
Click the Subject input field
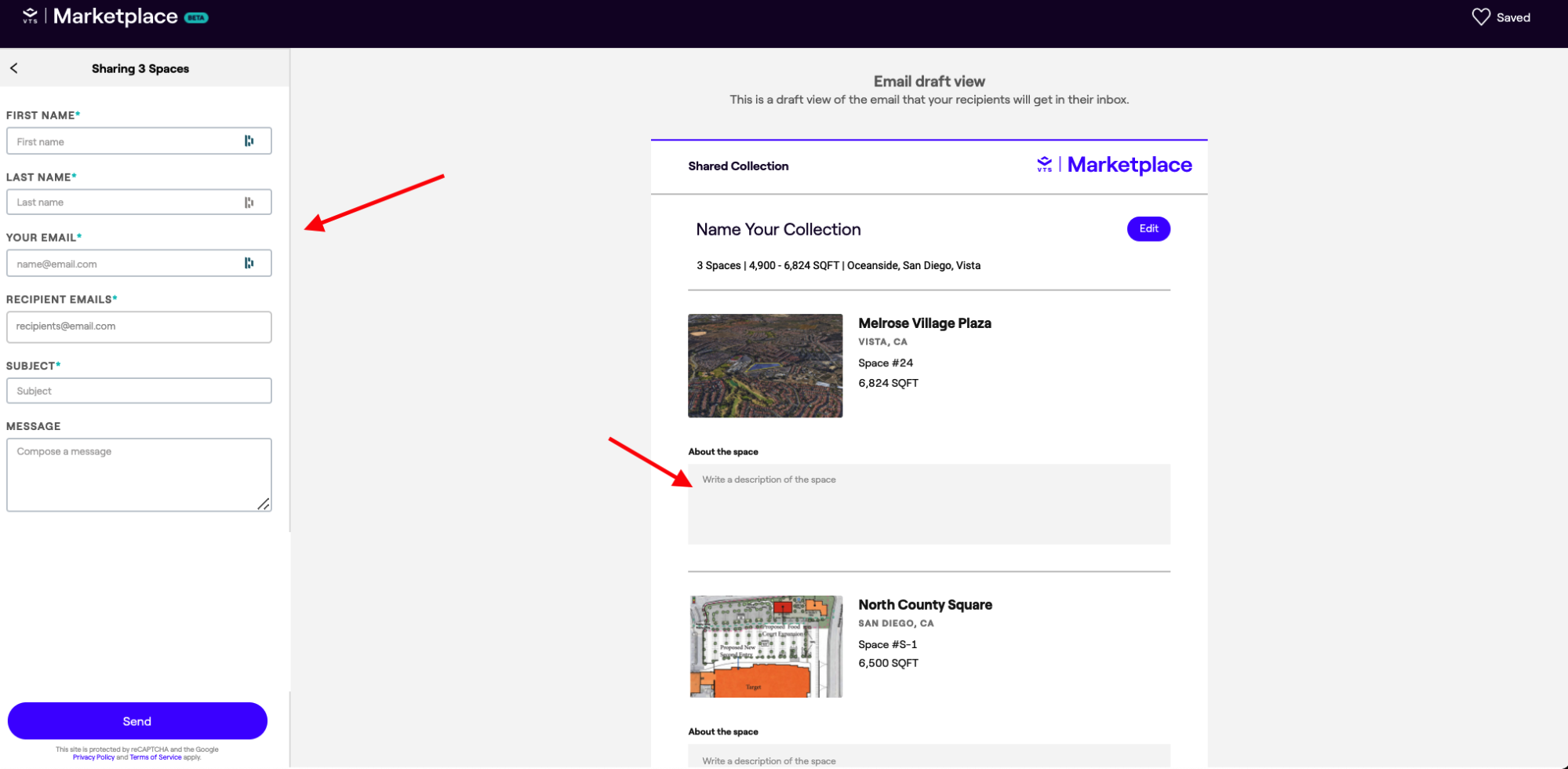[139, 391]
